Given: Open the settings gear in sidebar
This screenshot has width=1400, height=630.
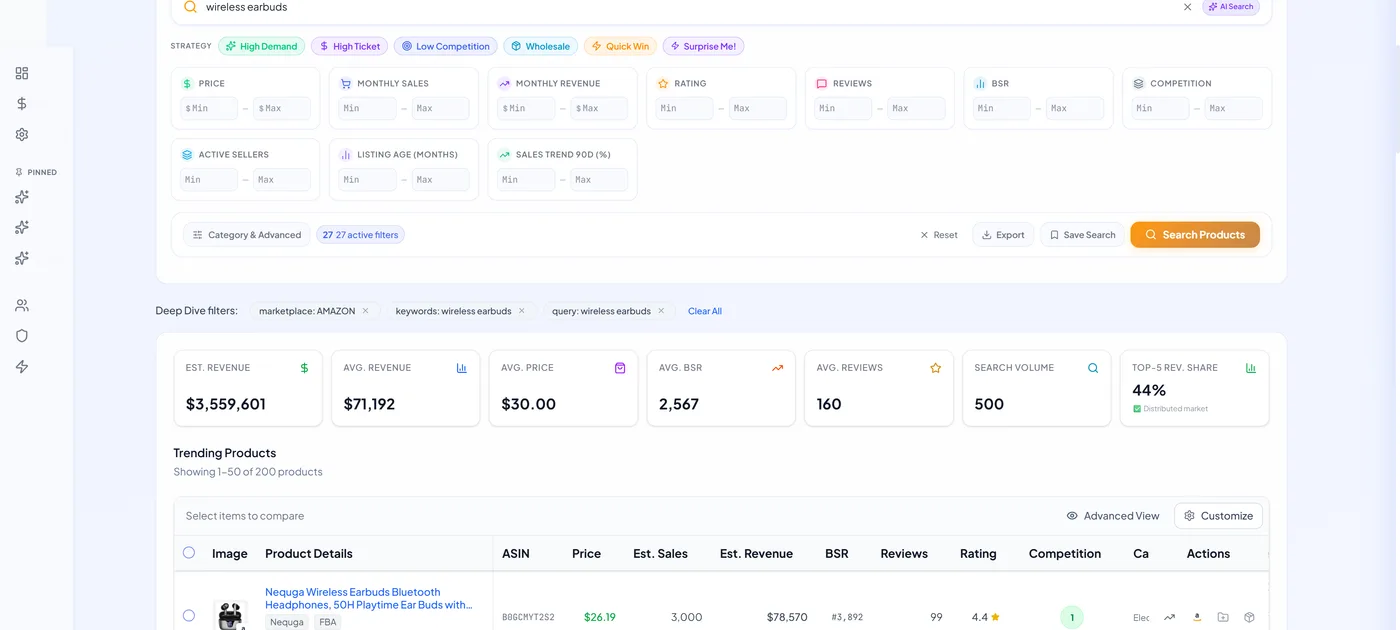Looking at the screenshot, I should coord(22,134).
